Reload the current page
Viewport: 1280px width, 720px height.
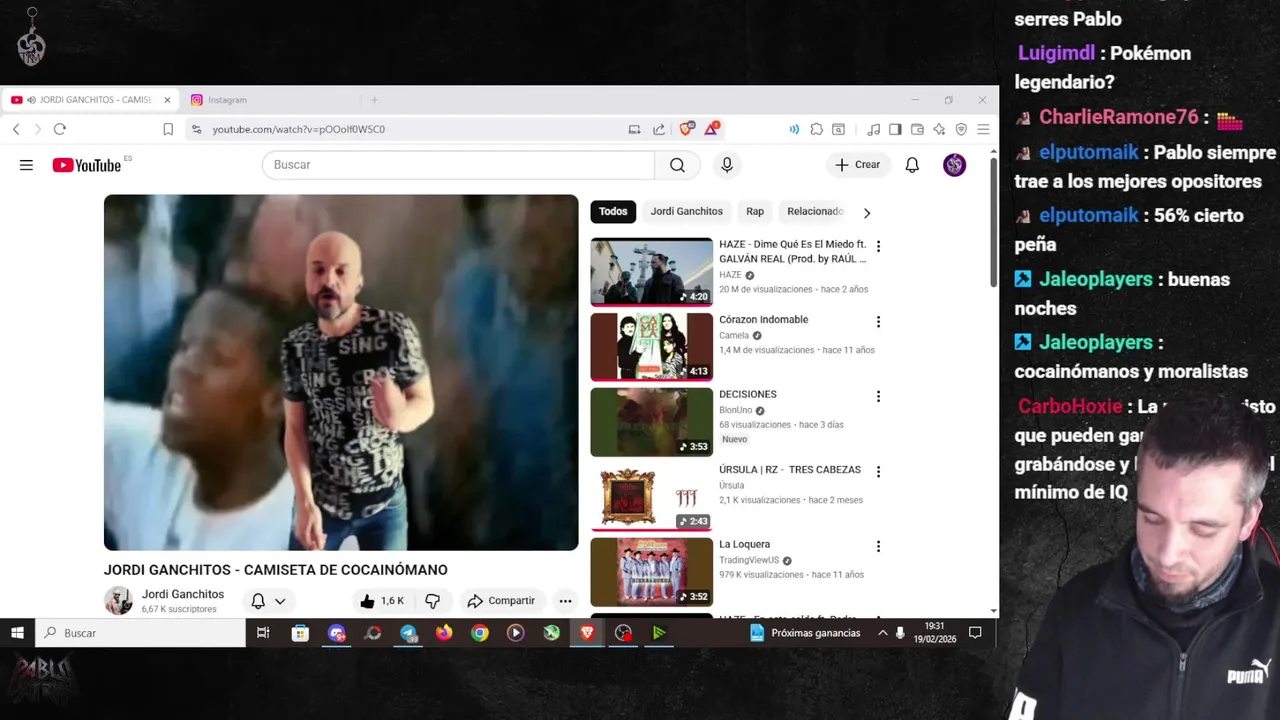click(60, 129)
